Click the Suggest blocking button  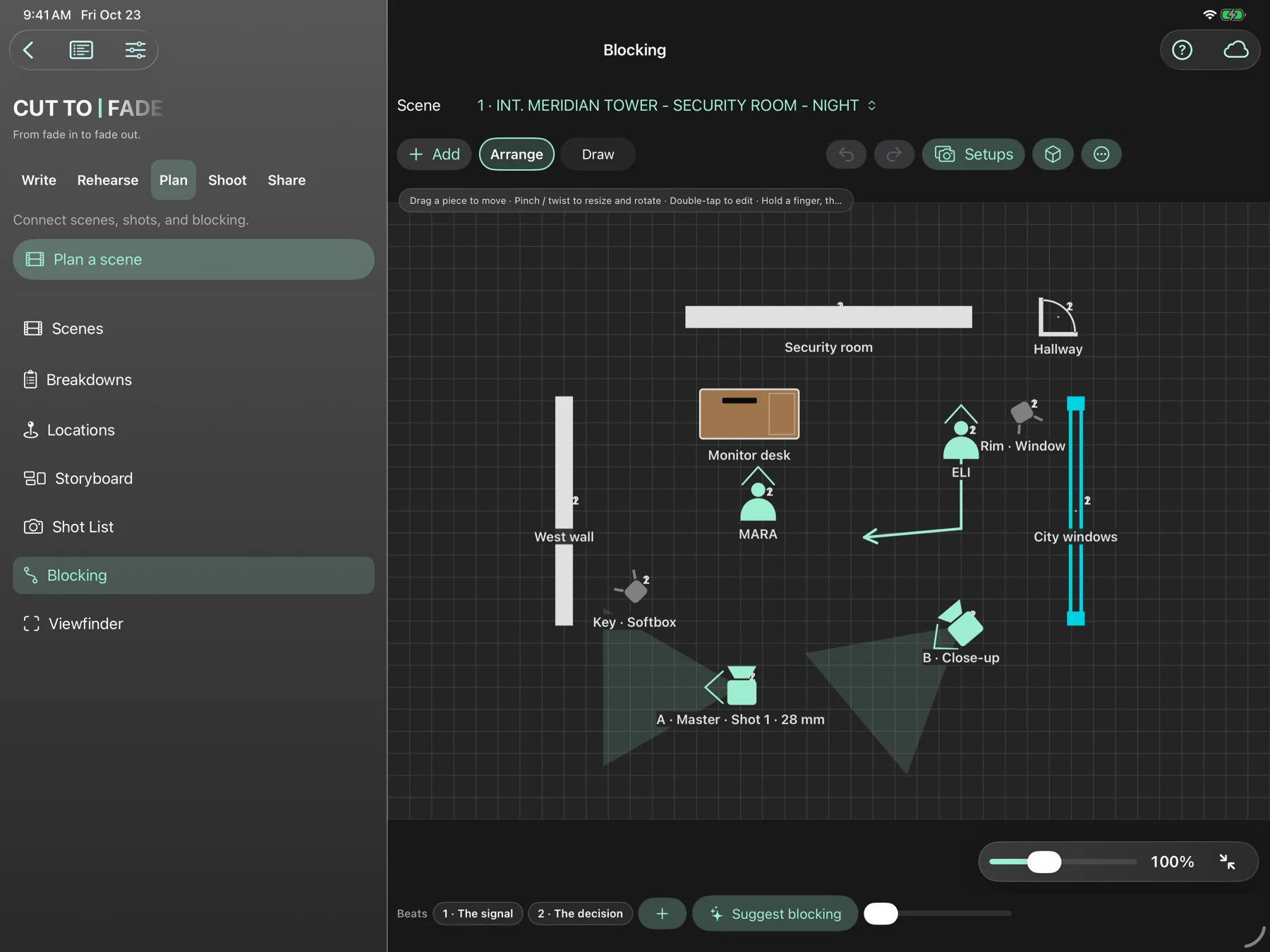(x=775, y=914)
